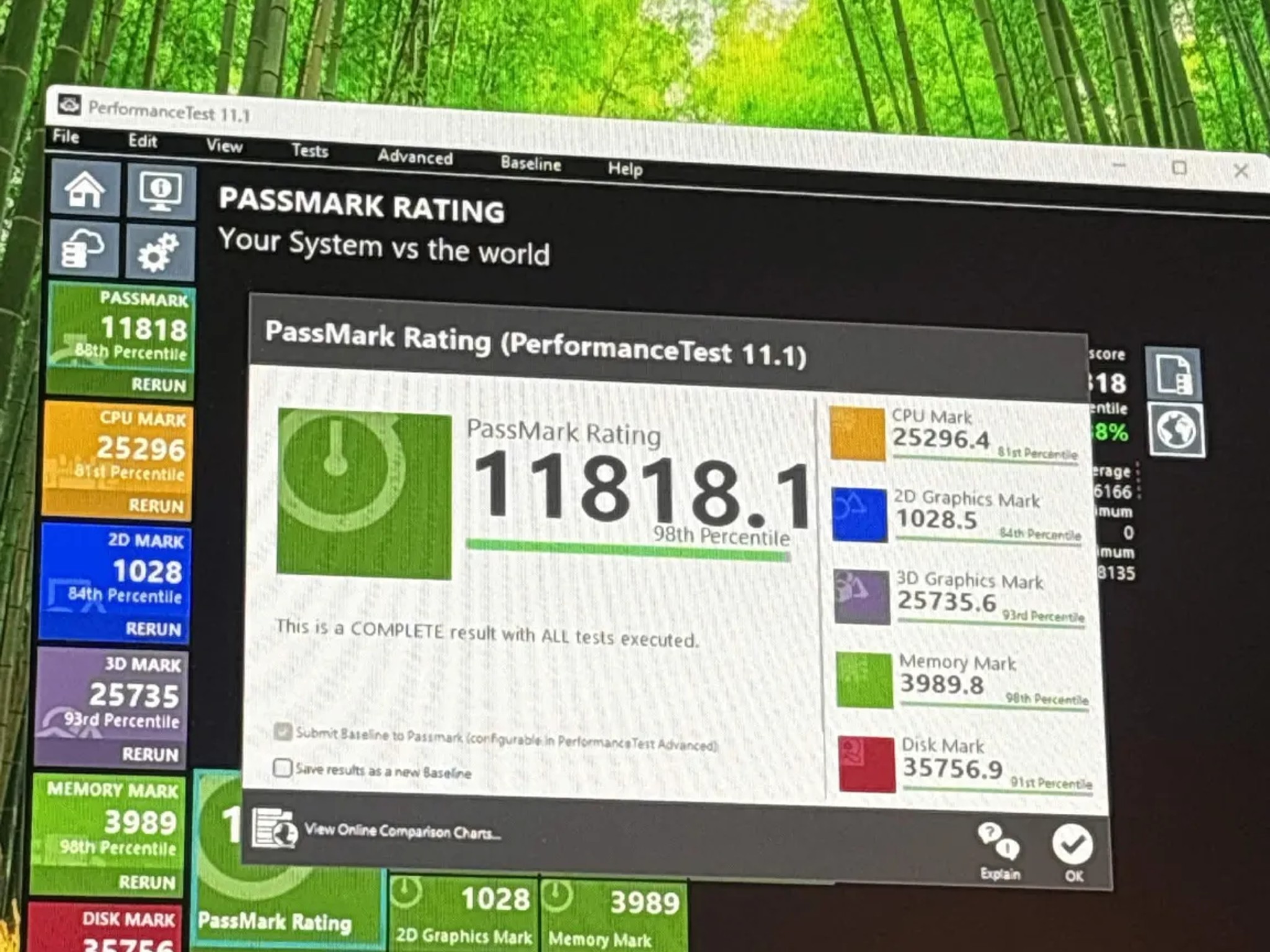Viewport: 1270px width, 952px height.
Task: Click the 2D Graphics Mark 1028.5 value
Action: pyautogui.click(x=937, y=519)
